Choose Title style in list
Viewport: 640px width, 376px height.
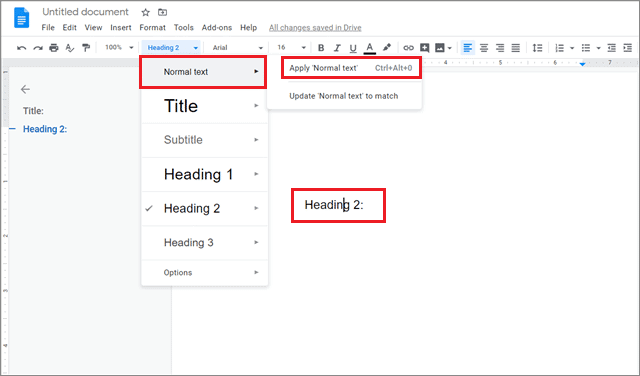(x=204, y=106)
